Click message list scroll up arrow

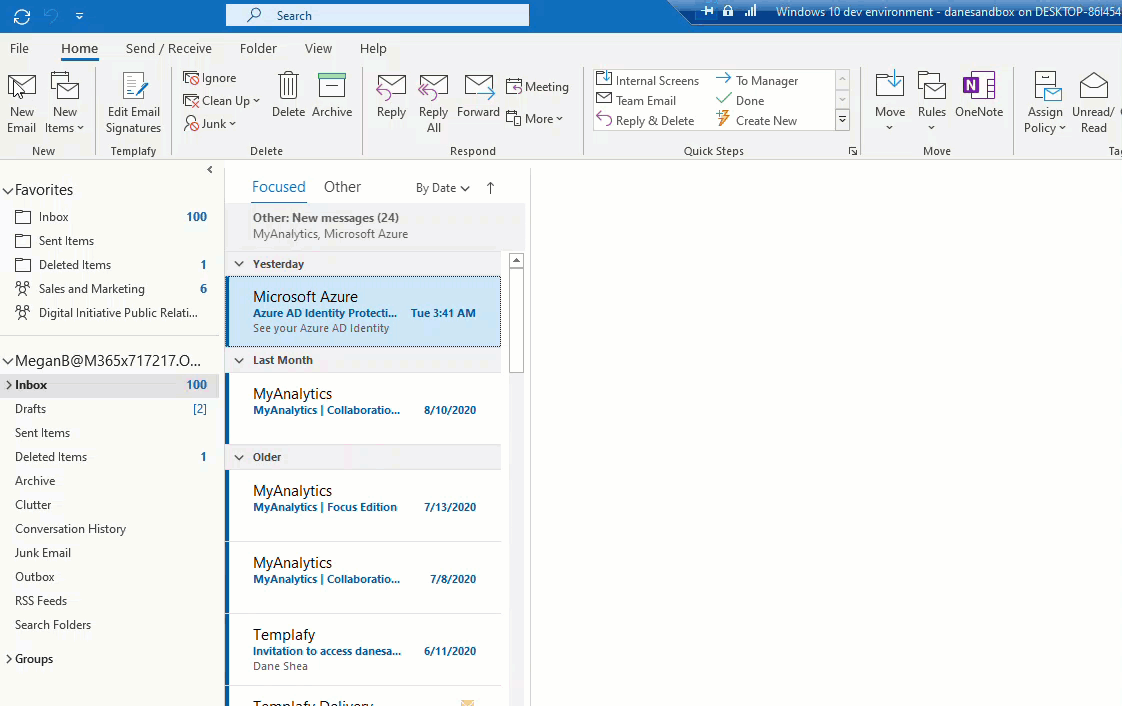(516, 260)
